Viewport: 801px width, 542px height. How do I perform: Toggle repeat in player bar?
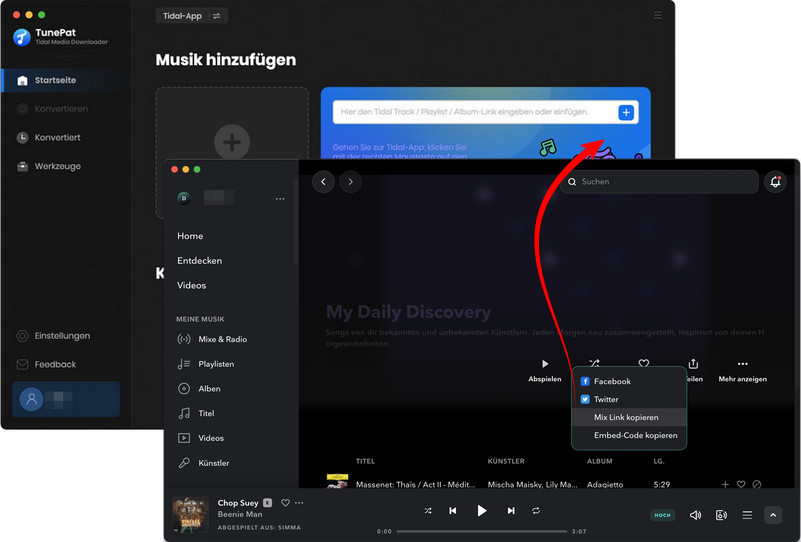pos(535,511)
